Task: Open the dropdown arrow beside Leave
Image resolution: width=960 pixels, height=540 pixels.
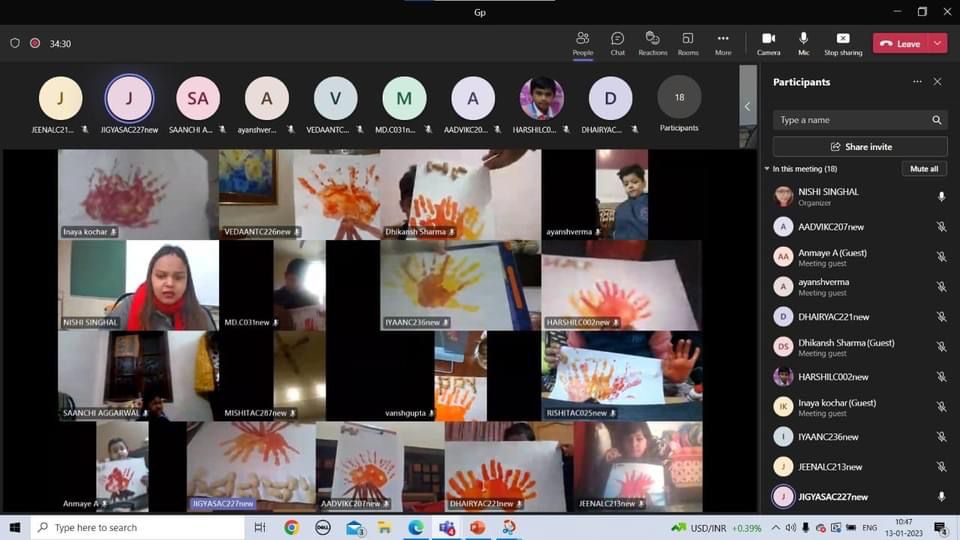Action: coord(937,43)
